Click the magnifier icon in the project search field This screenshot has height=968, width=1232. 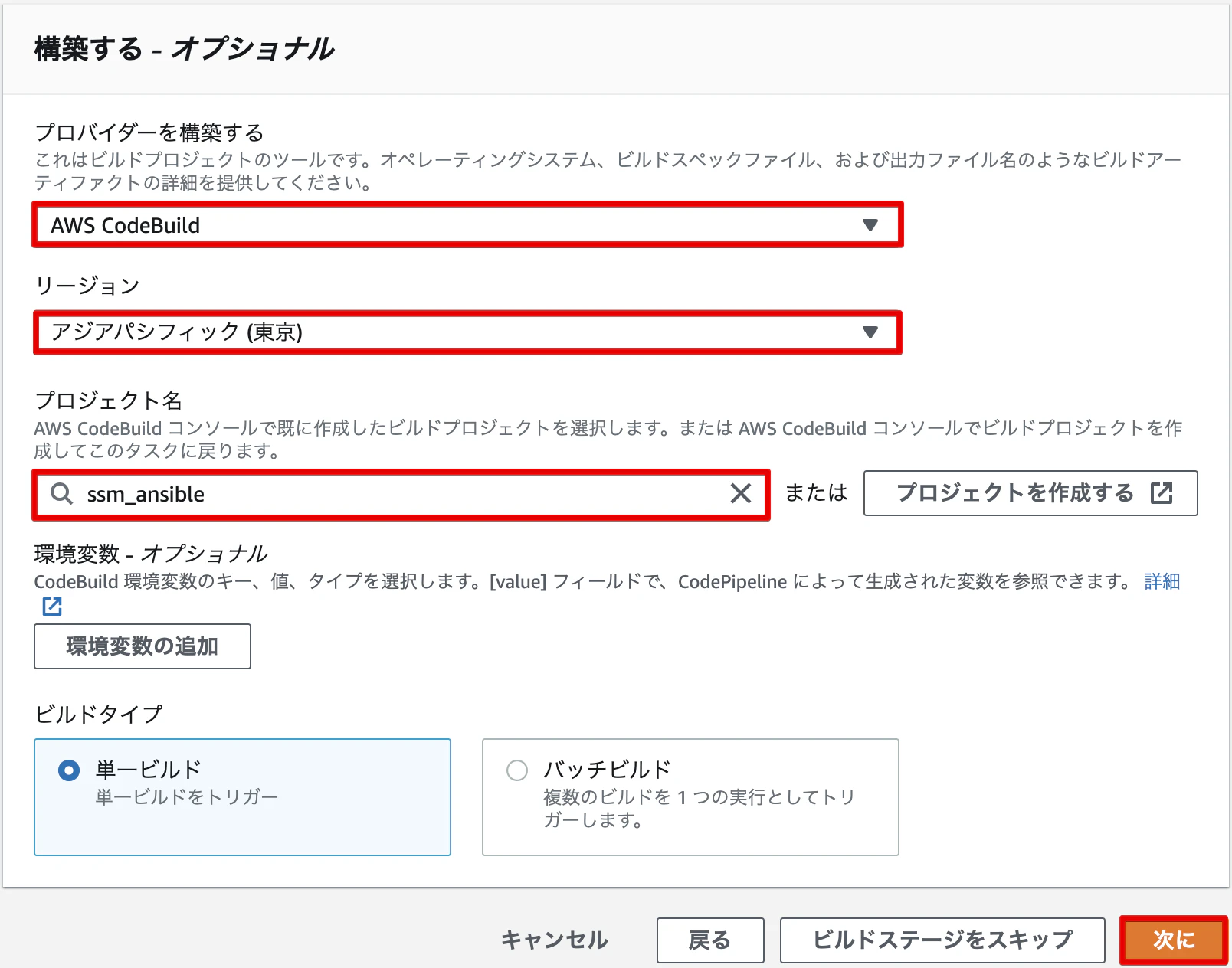coord(61,494)
